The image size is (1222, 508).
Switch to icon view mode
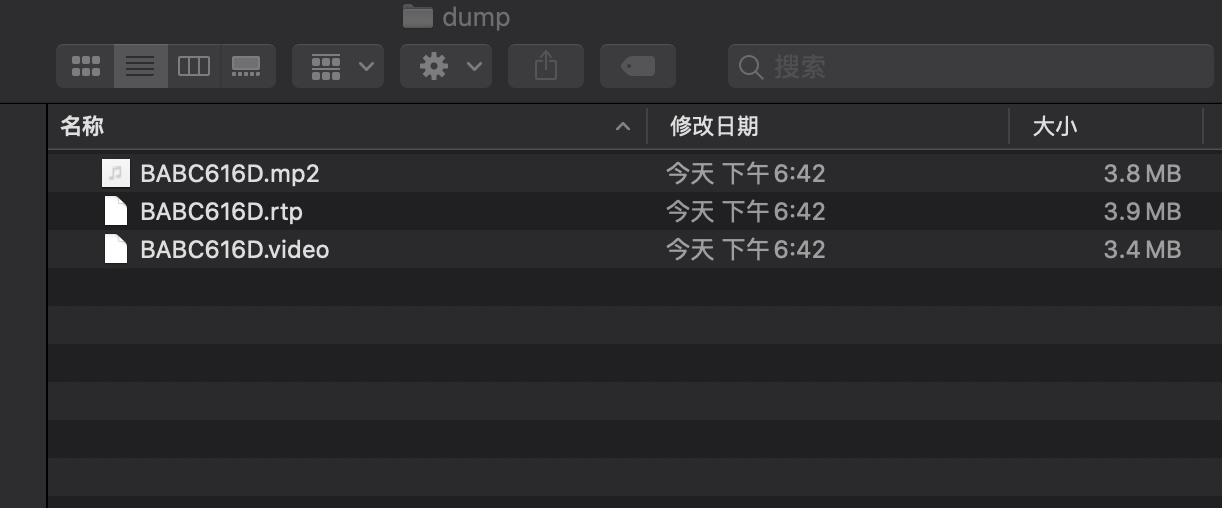[86, 66]
